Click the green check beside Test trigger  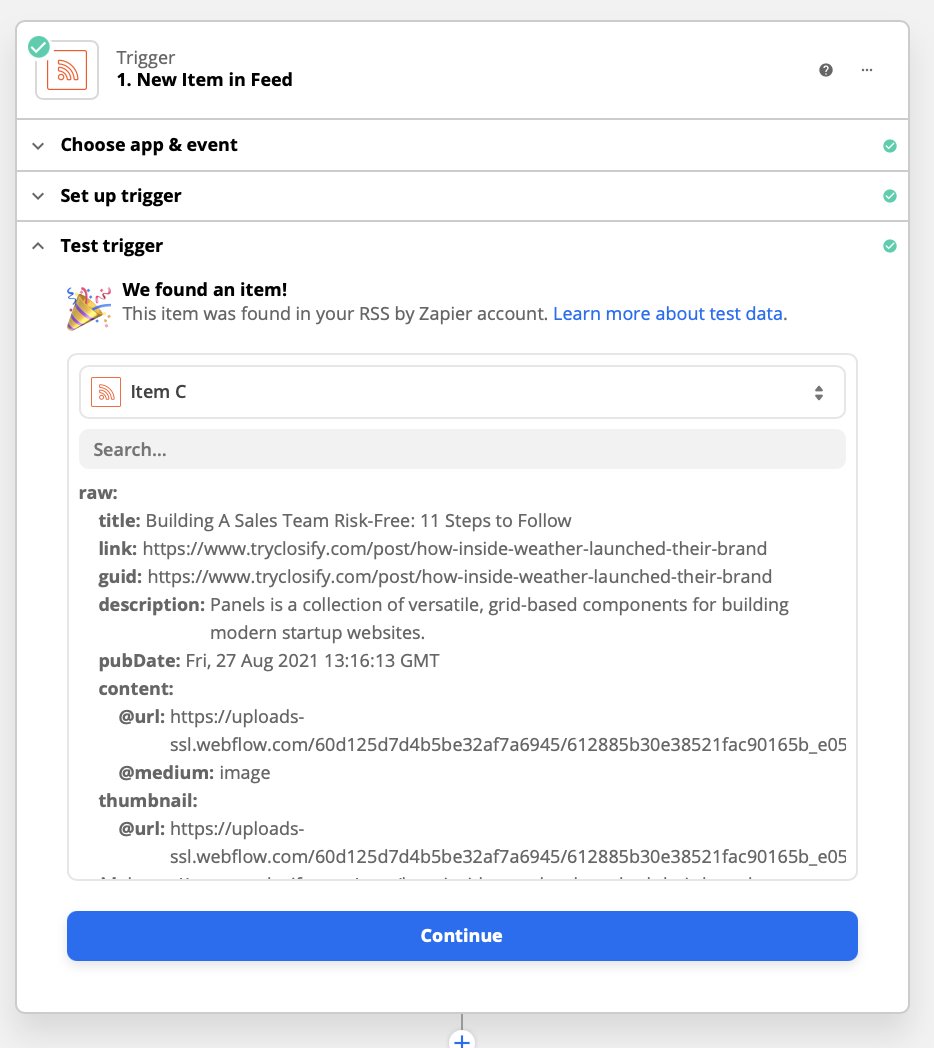[890, 246]
